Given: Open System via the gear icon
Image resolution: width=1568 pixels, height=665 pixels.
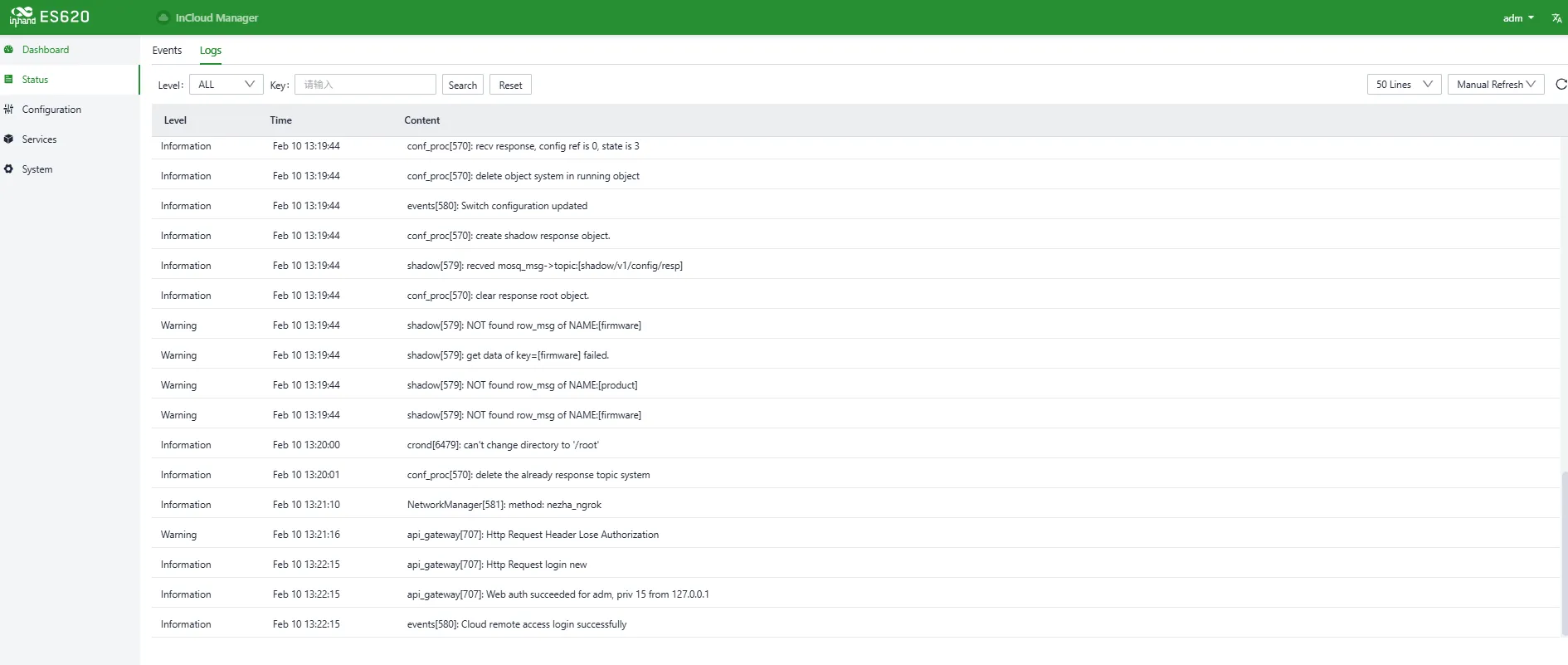Looking at the screenshot, I should point(8,169).
